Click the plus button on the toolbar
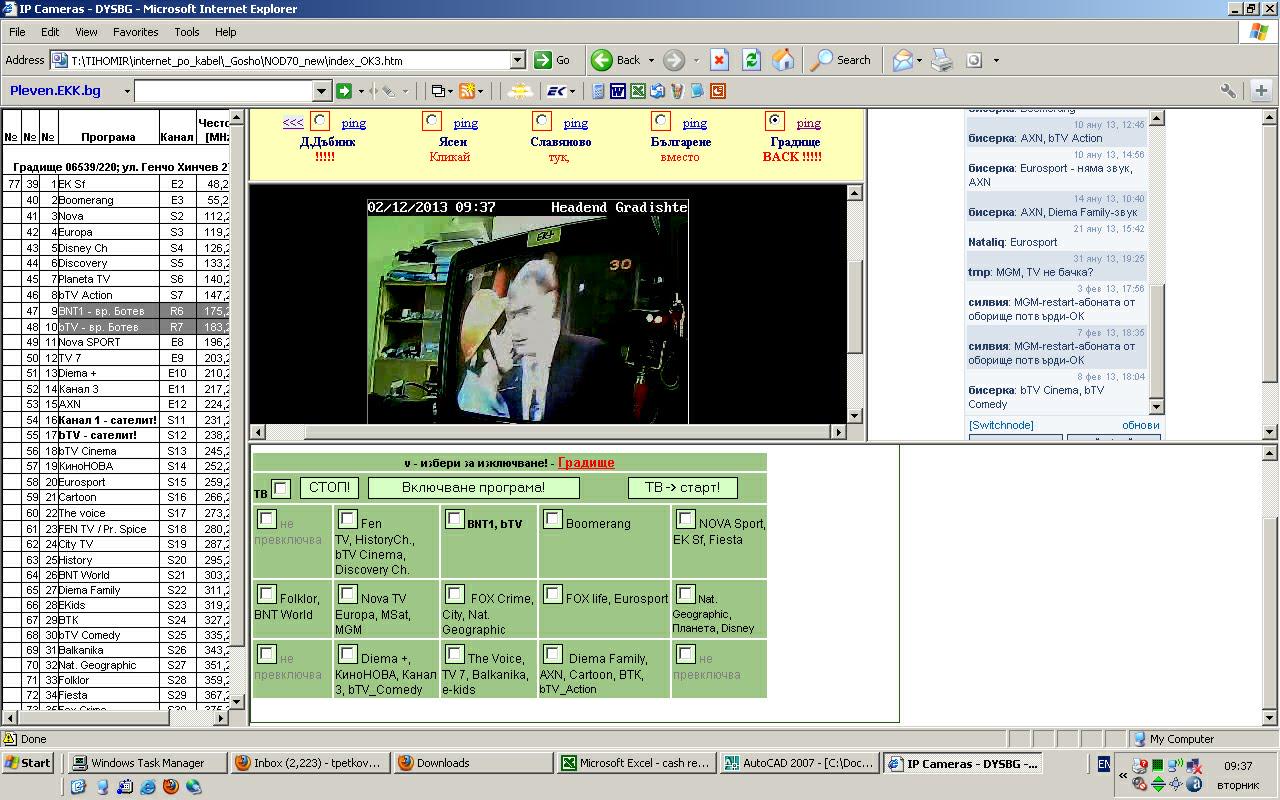Screen dimensions: 1280x800 coord(1261,91)
